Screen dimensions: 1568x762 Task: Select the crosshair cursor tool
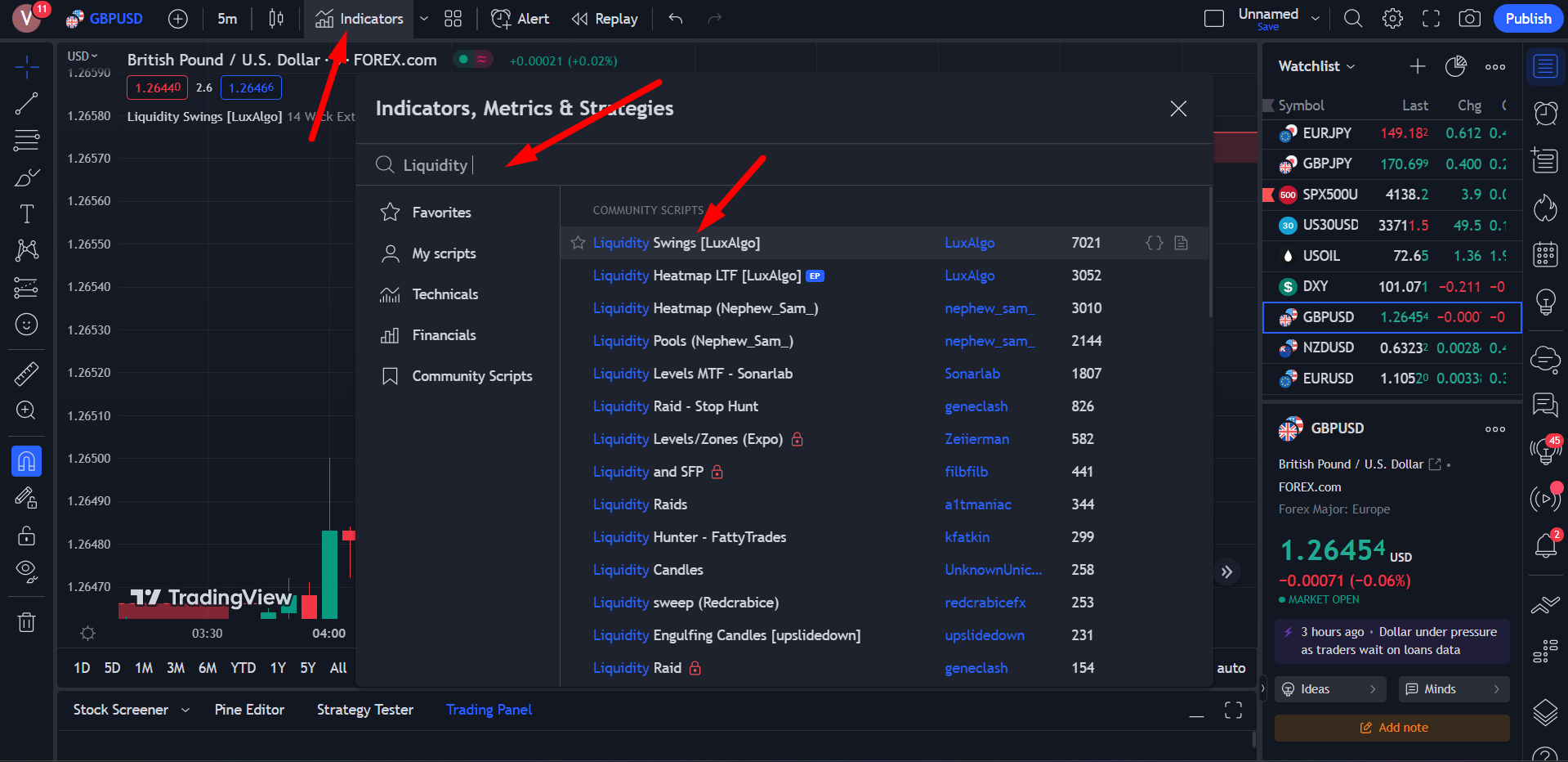tap(27, 67)
